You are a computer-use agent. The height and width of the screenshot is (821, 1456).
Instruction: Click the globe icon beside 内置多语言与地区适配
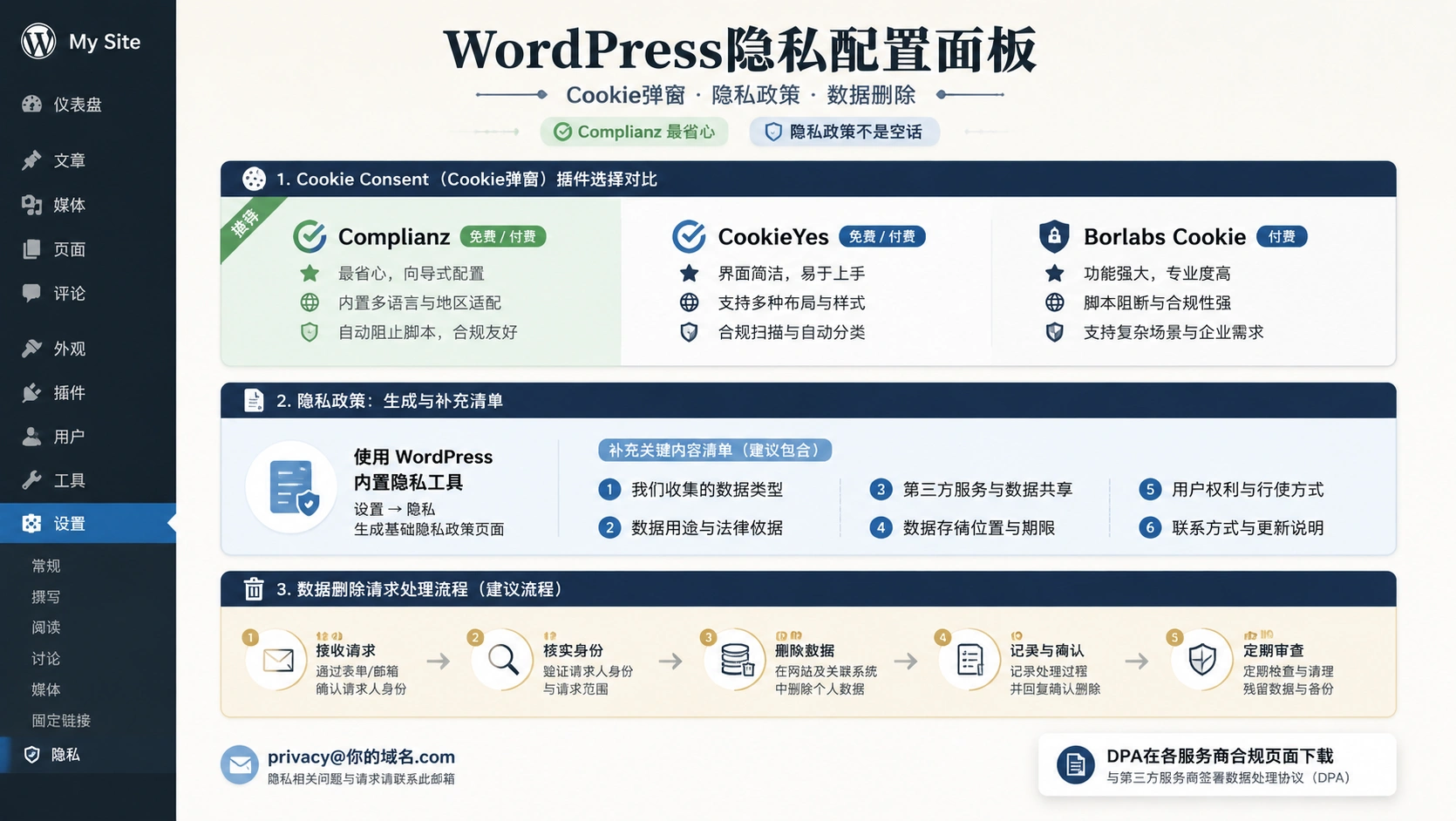coord(310,302)
